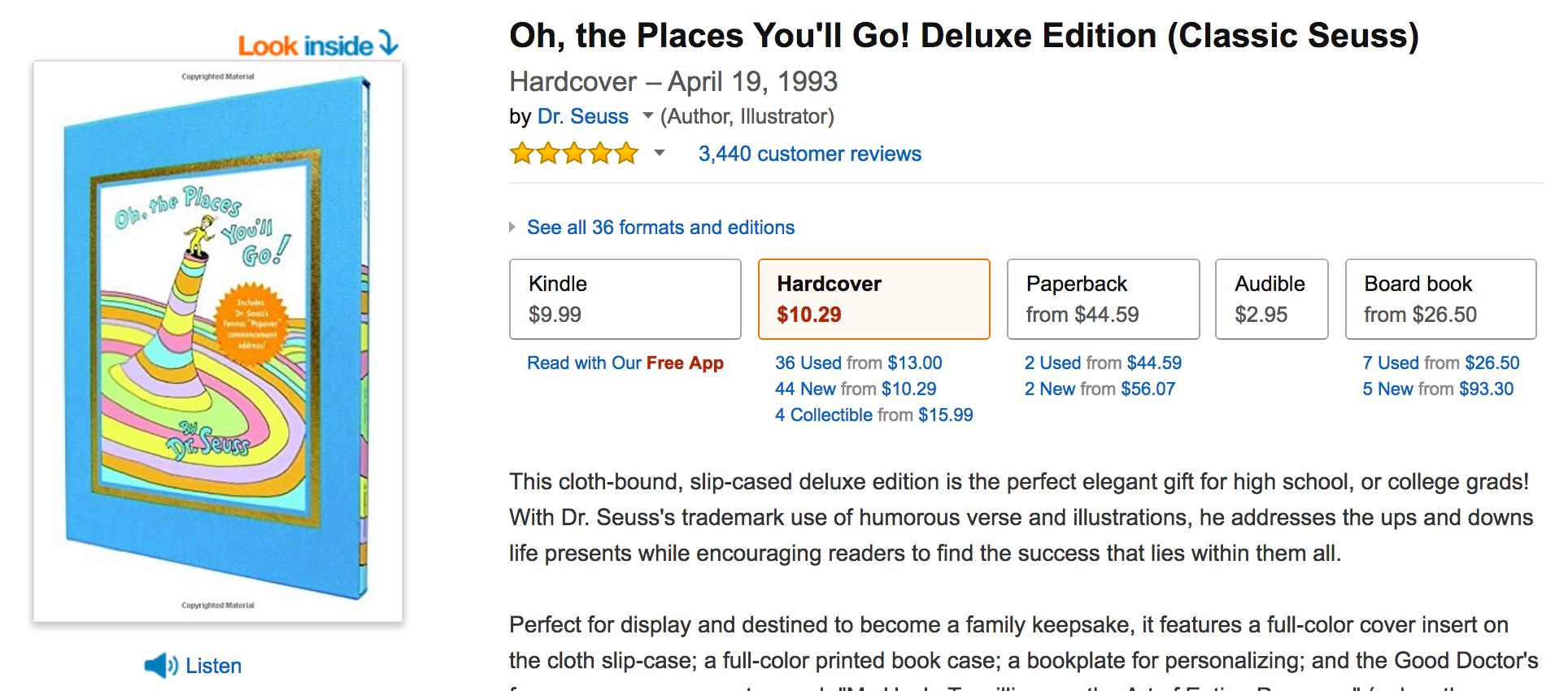
Task: Open Read with Our Free App link
Action: tap(625, 363)
